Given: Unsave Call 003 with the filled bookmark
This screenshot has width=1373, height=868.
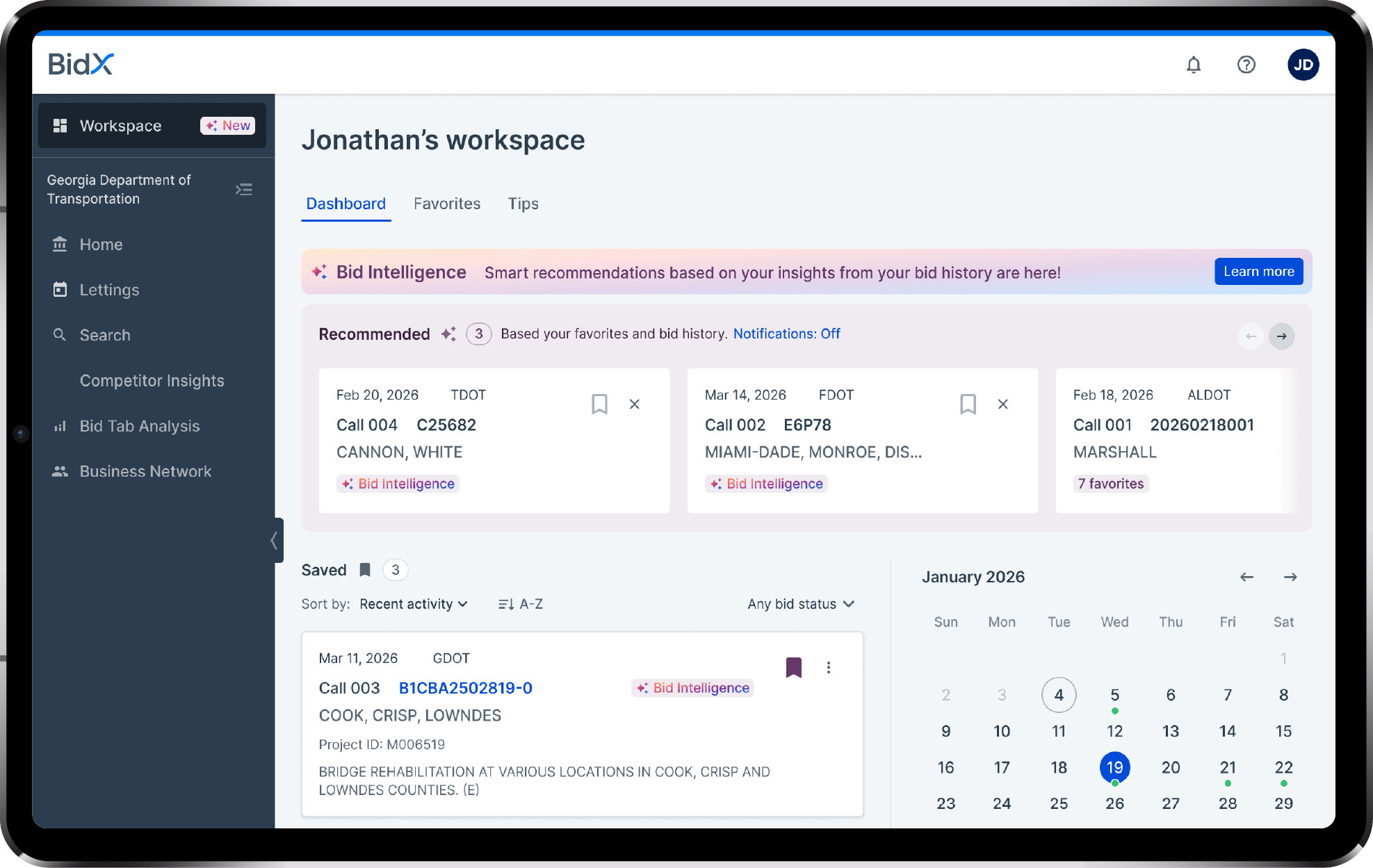Looking at the screenshot, I should tap(793, 667).
